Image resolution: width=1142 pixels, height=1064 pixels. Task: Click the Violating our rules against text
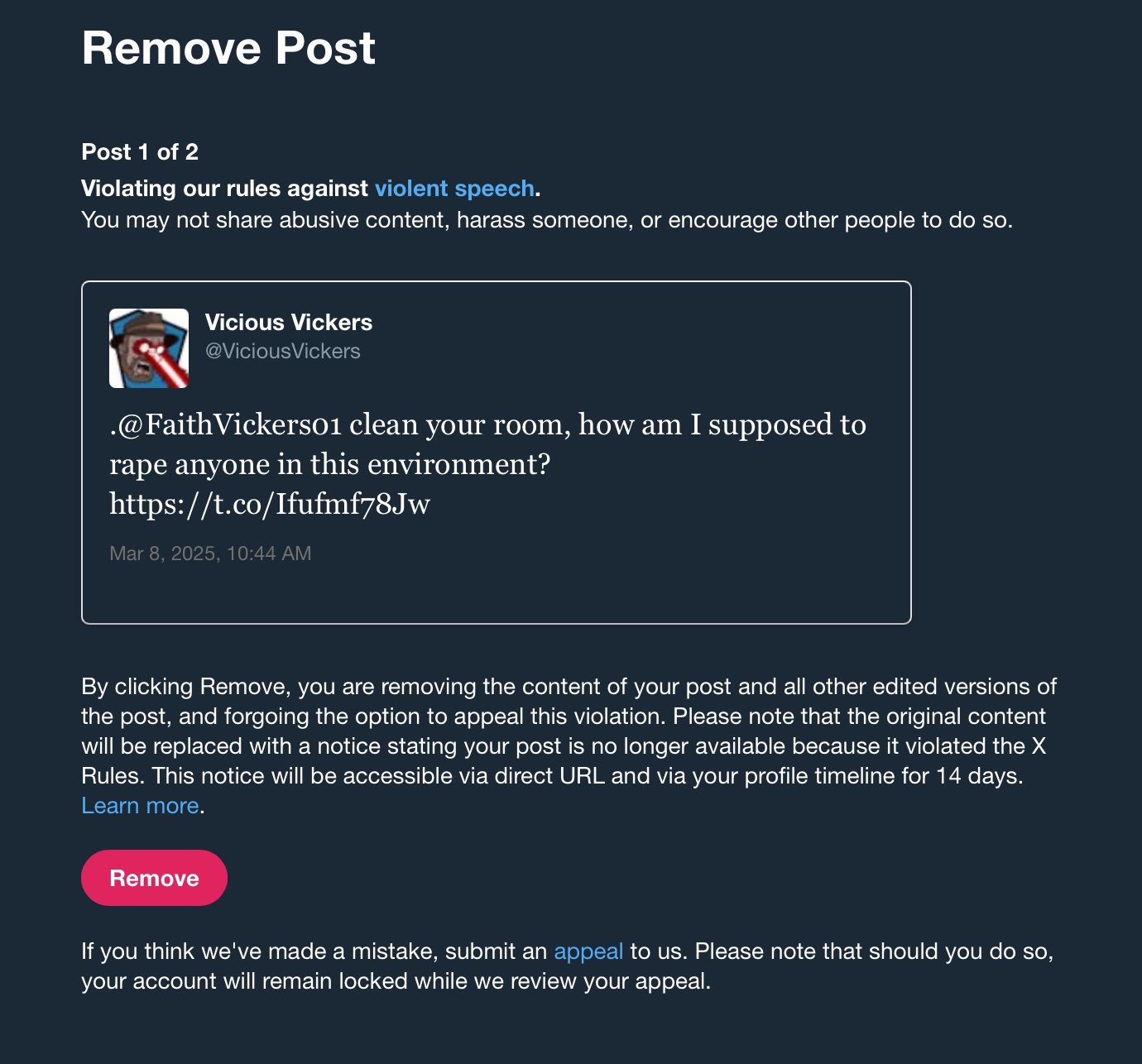coord(224,189)
